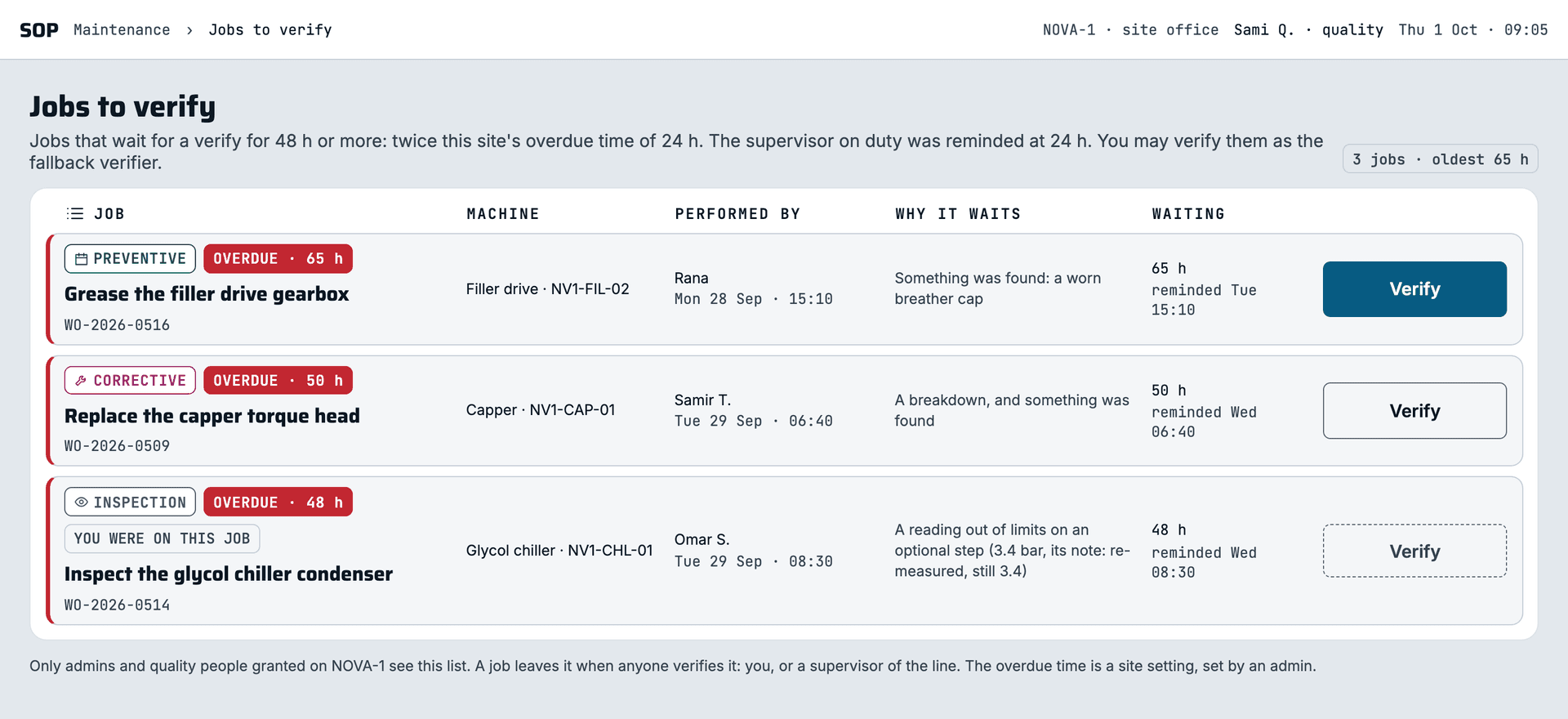Click the eye icon in INSPECTION tag
The image size is (1568, 719).
(82, 502)
